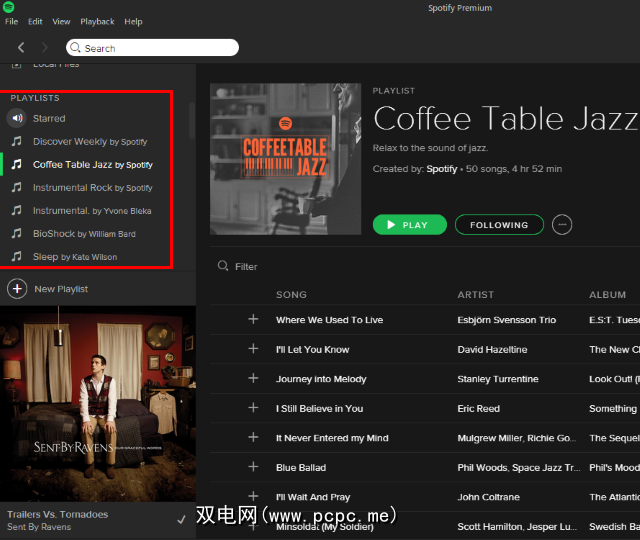This screenshot has height=540, width=640.
Task: Open the View menu
Action: click(61, 22)
